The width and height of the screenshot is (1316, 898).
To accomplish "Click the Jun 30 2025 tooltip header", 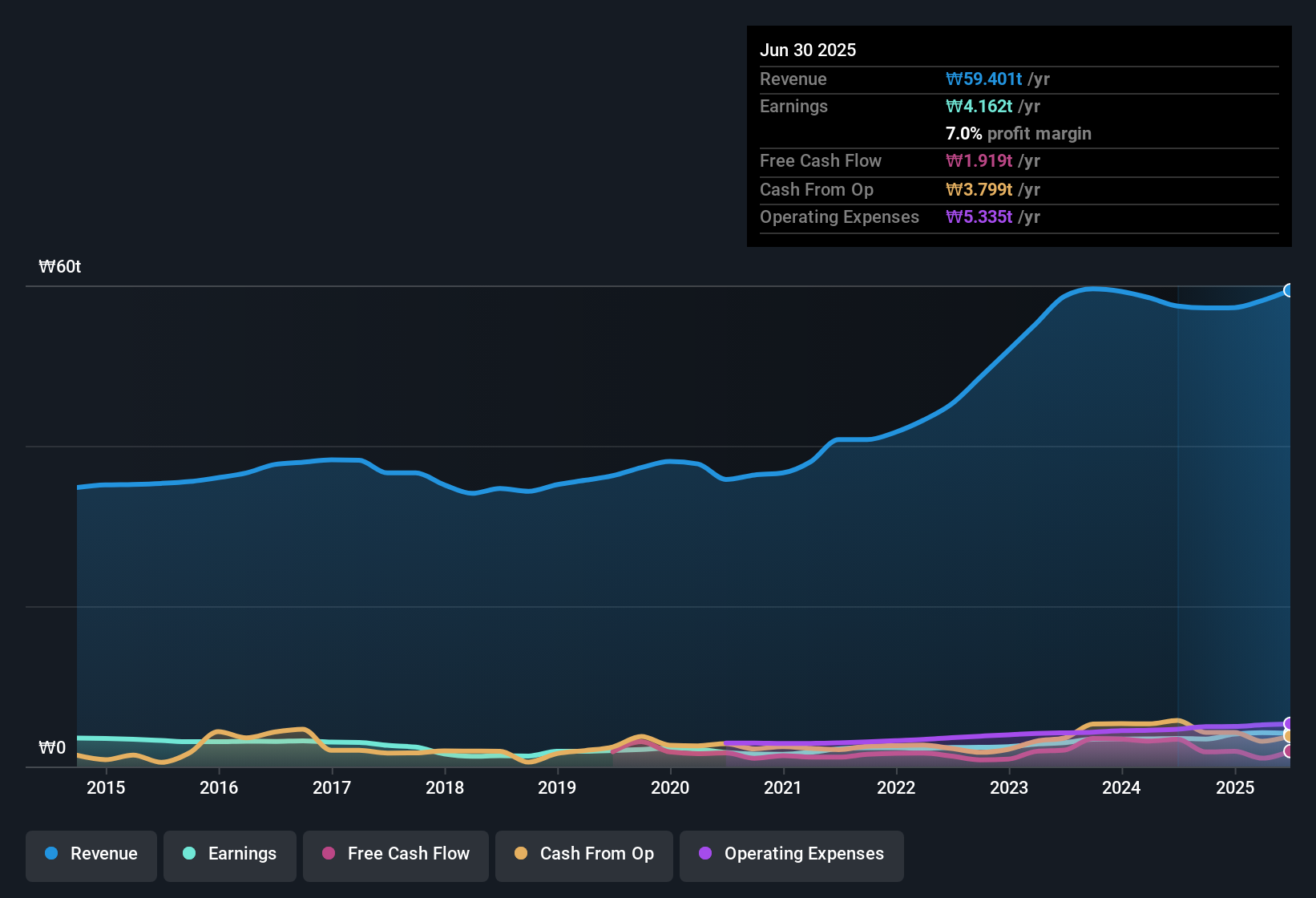I will [x=808, y=50].
